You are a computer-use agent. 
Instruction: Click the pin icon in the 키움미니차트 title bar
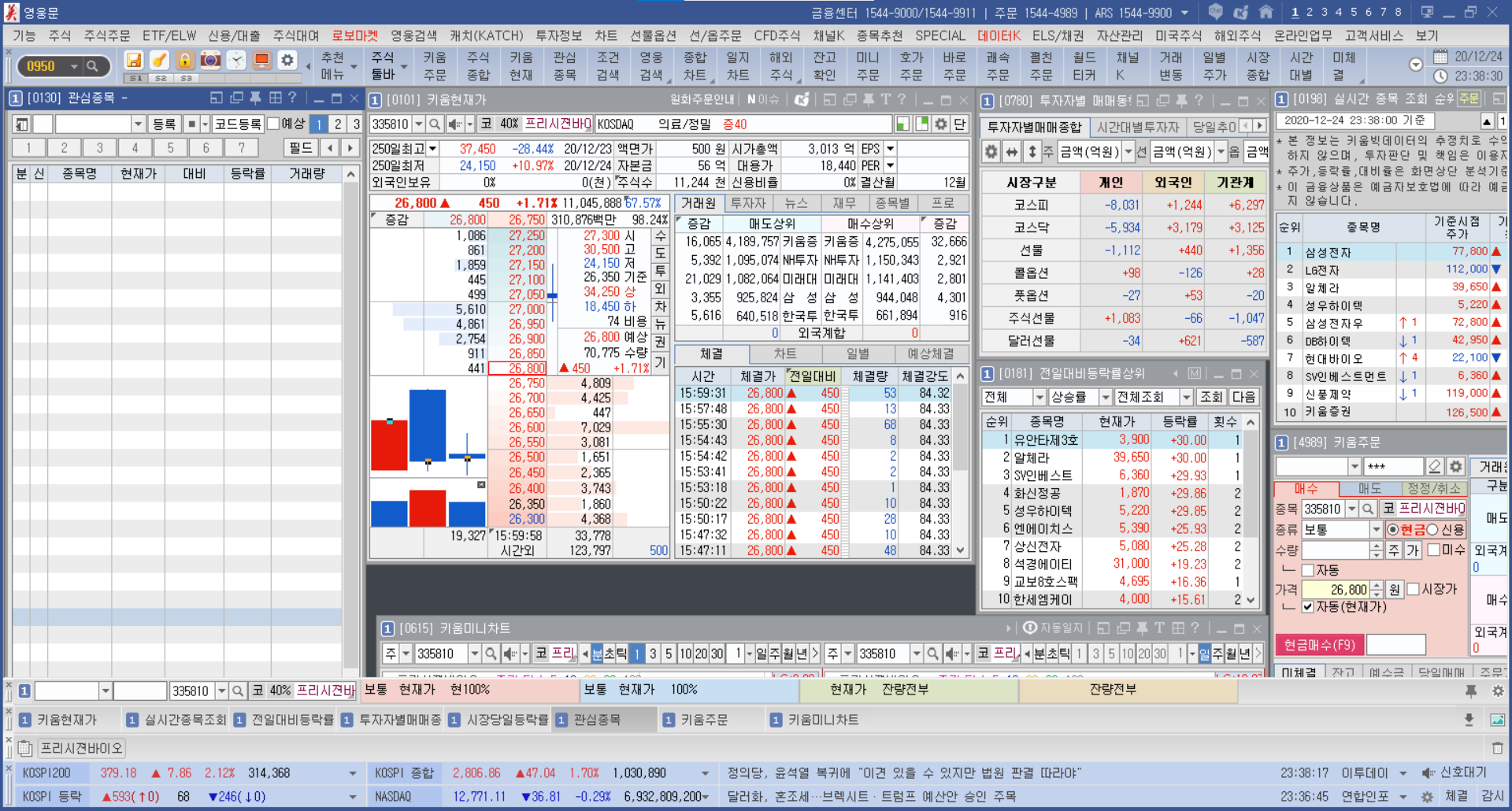tap(1142, 628)
